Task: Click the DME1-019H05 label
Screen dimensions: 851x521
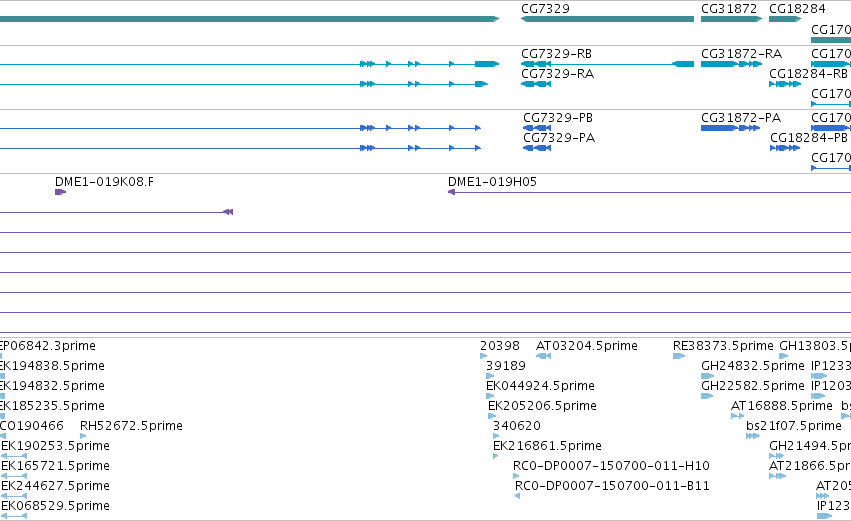Action: pos(492,182)
